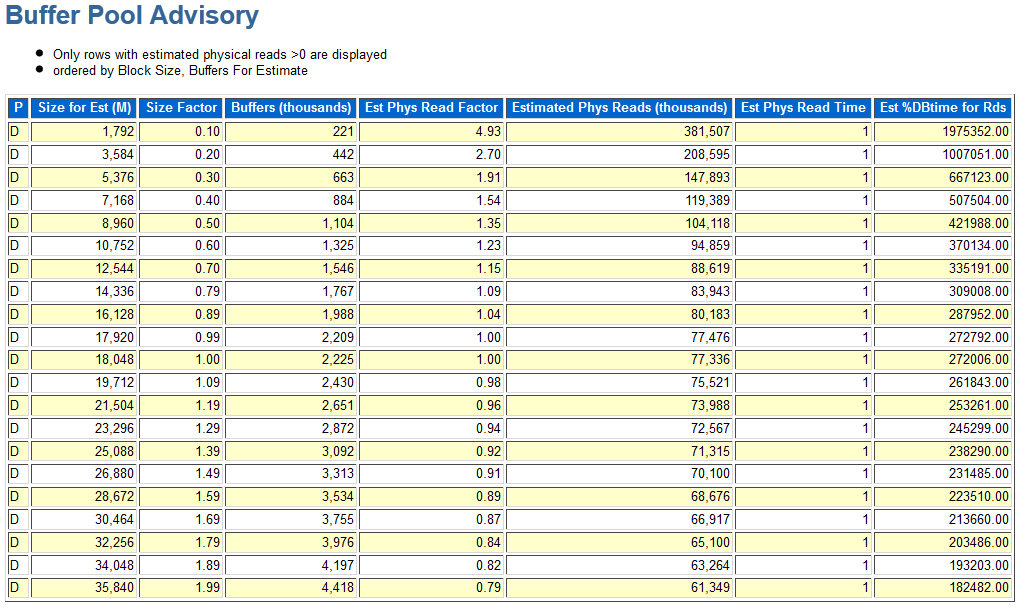Select the size factor 0.99

point(181,337)
